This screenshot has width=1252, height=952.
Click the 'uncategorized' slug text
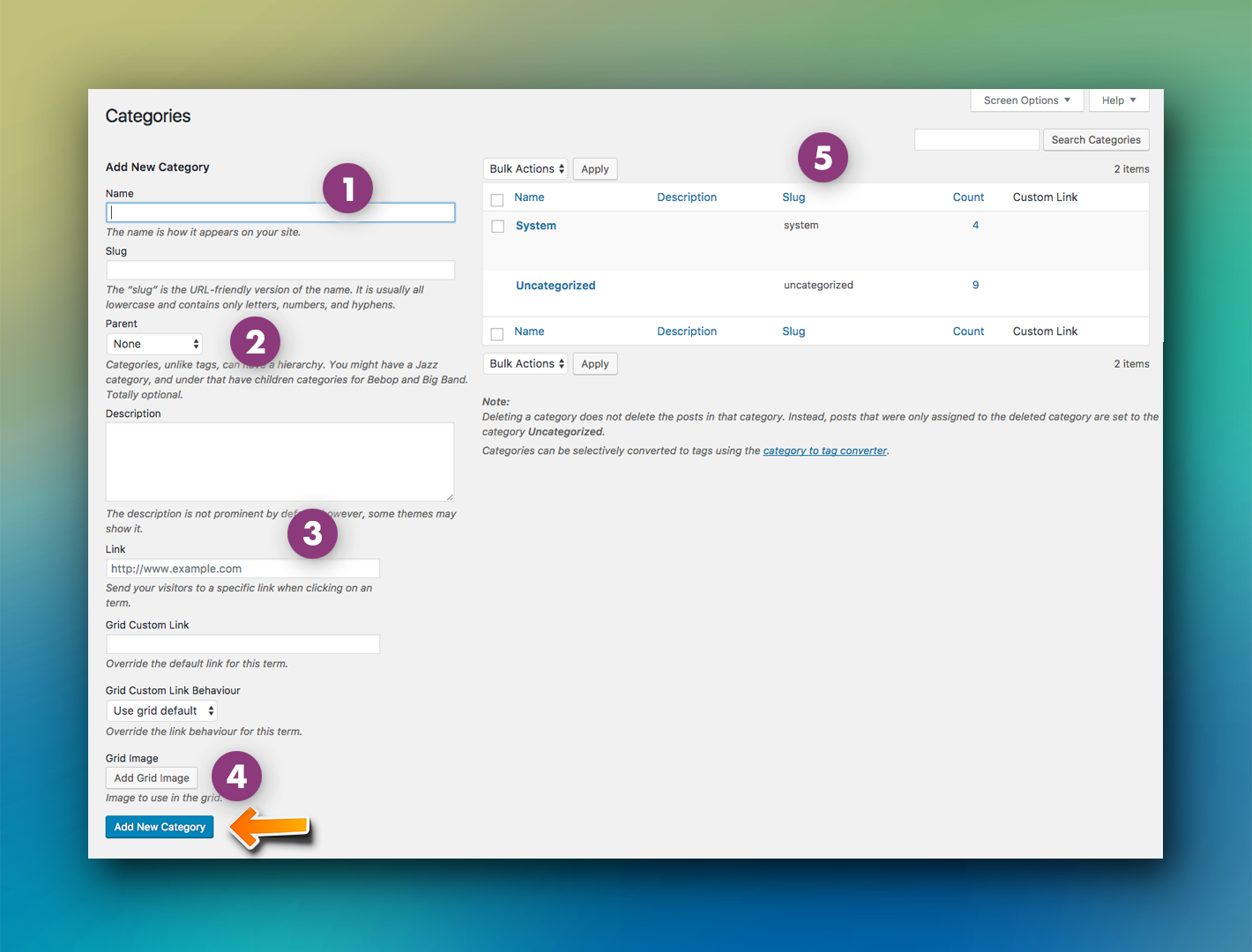tap(818, 286)
